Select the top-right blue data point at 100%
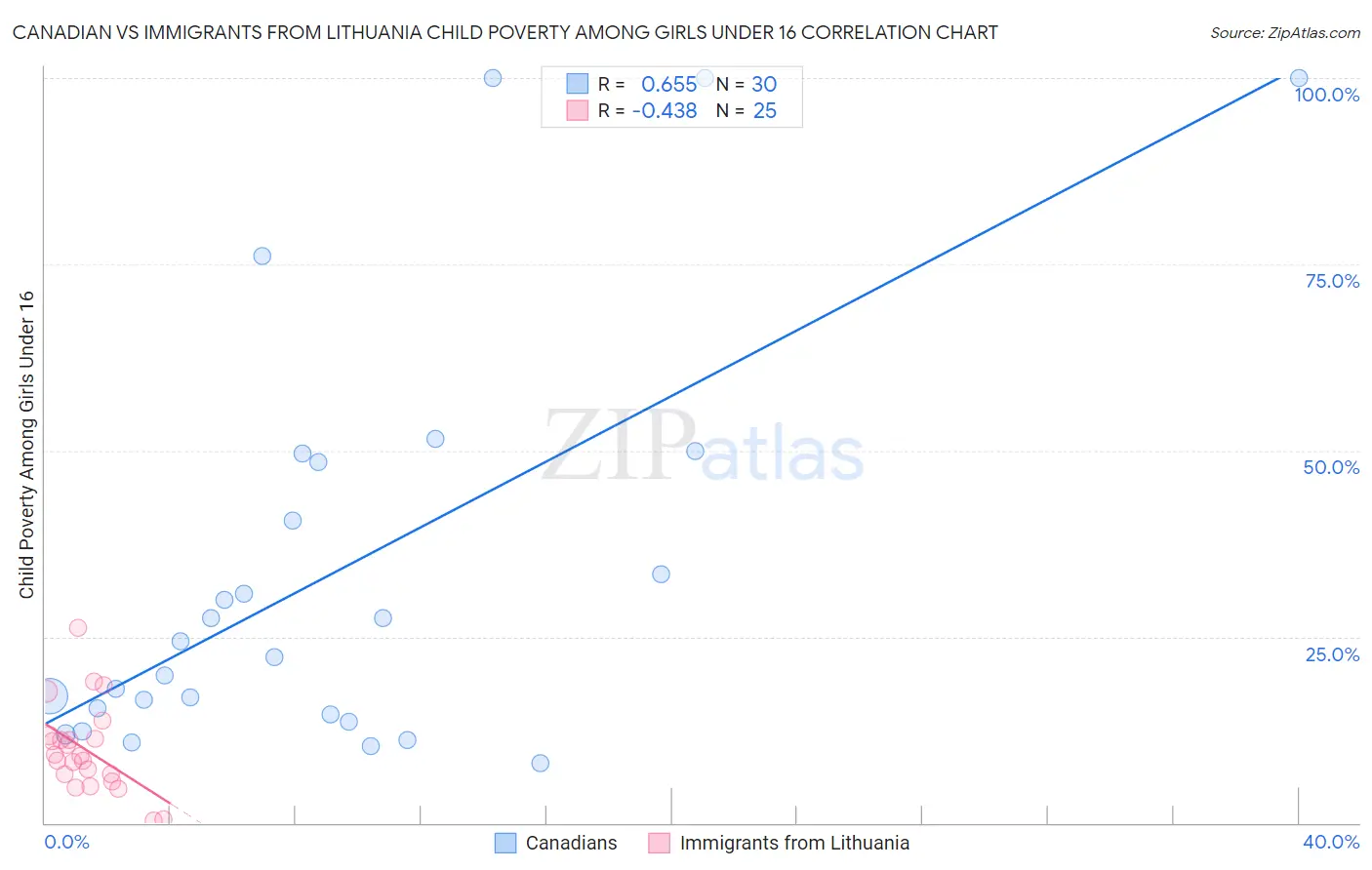The height and width of the screenshot is (870, 1372). (x=1299, y=78)
